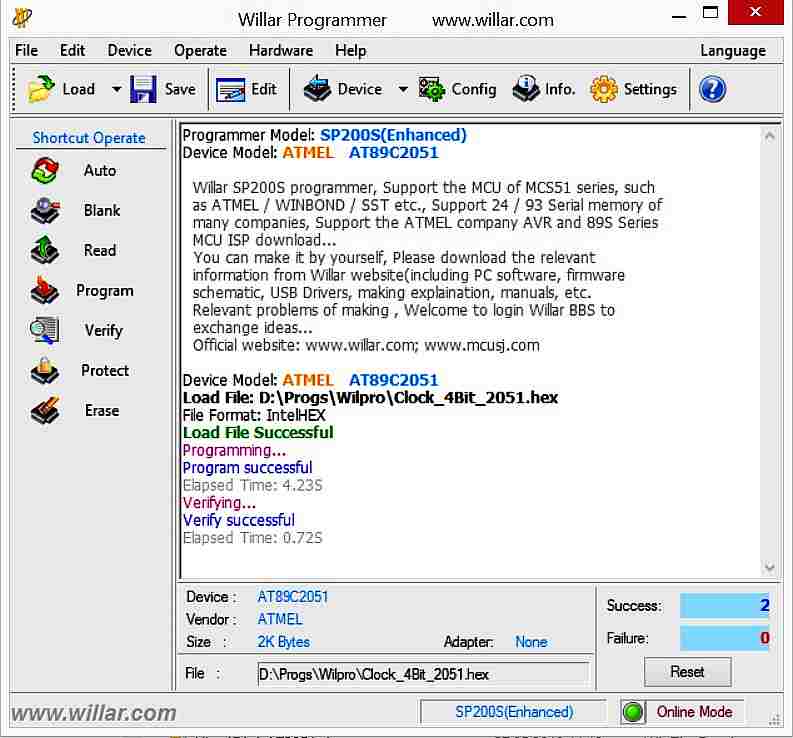
Task: Click the log scrollbar up arrow
Action: click(x=769, y=136)
